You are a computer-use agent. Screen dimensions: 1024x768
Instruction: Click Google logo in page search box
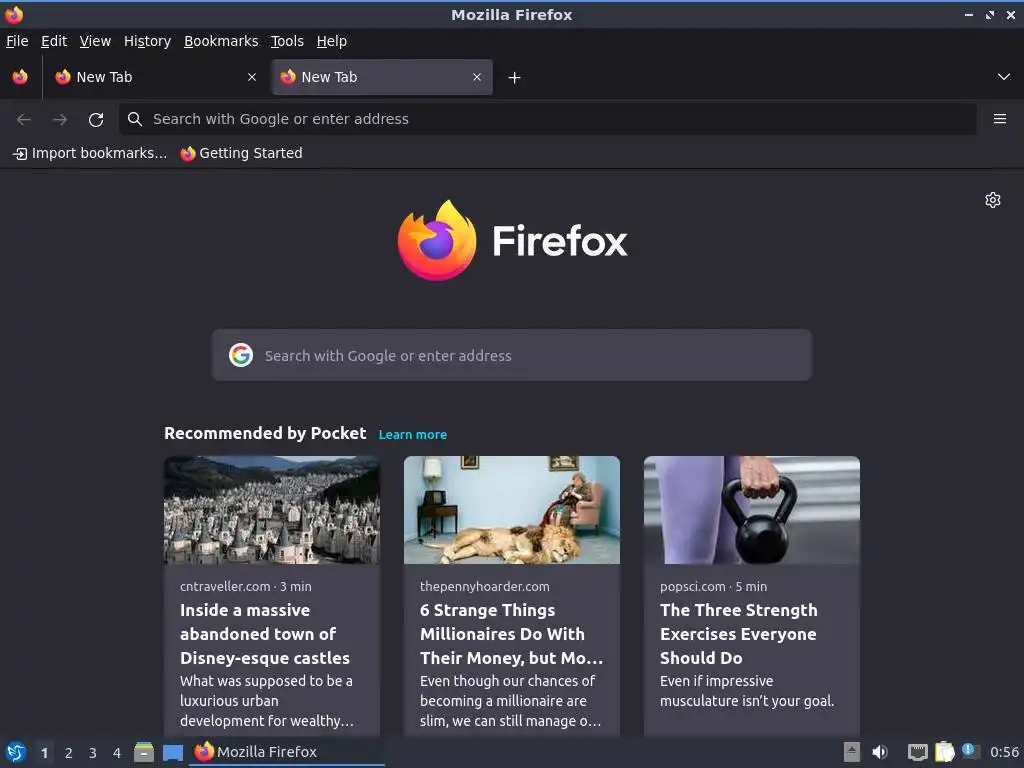click(241, 355)
